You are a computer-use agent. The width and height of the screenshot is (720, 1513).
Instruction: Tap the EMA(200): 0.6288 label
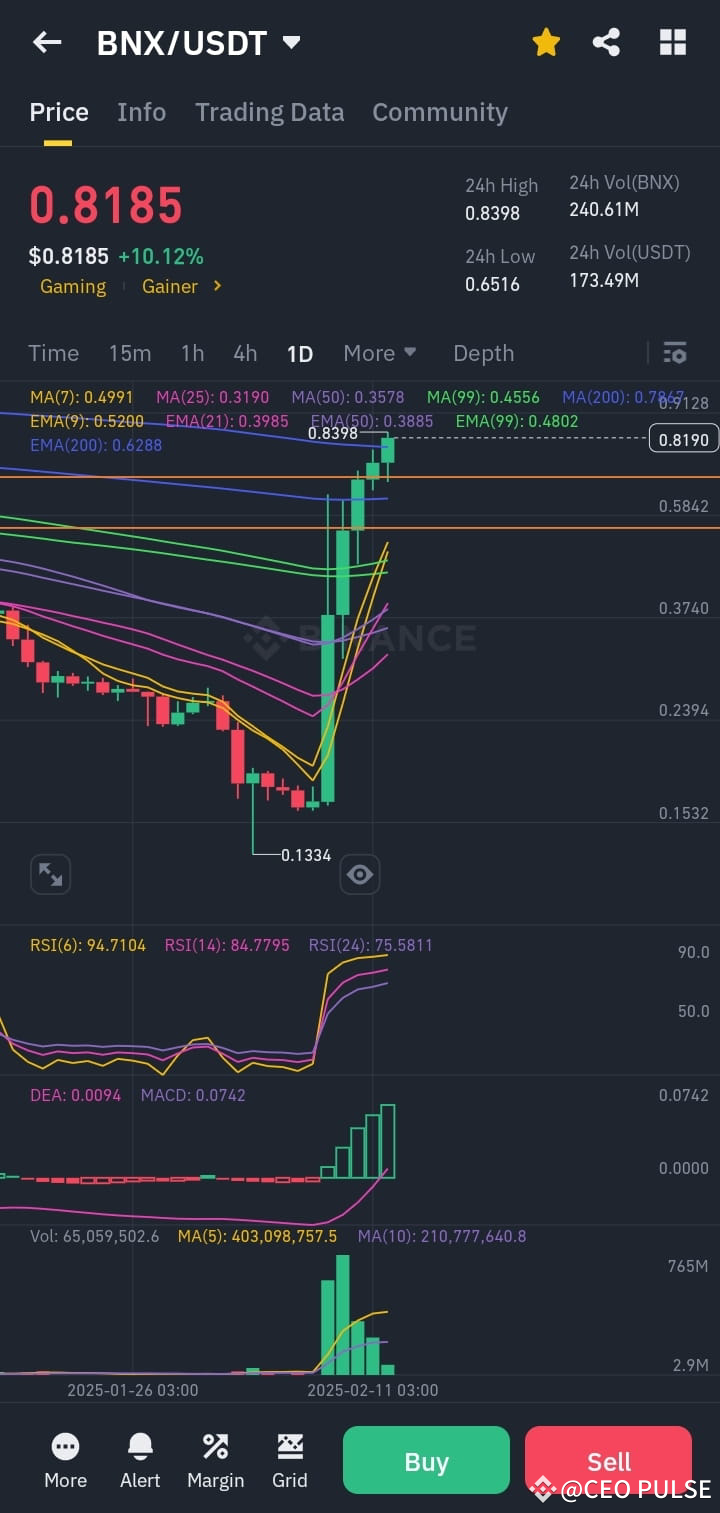tap(96, 445)
